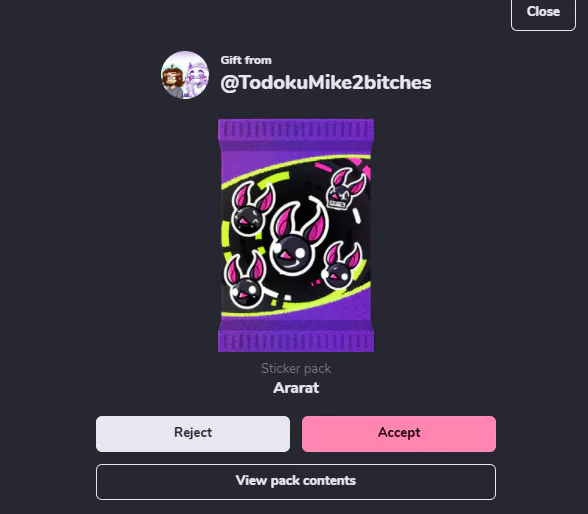
Task: Click the angry bat sticker at top right
Action: (x=345, y=189)
